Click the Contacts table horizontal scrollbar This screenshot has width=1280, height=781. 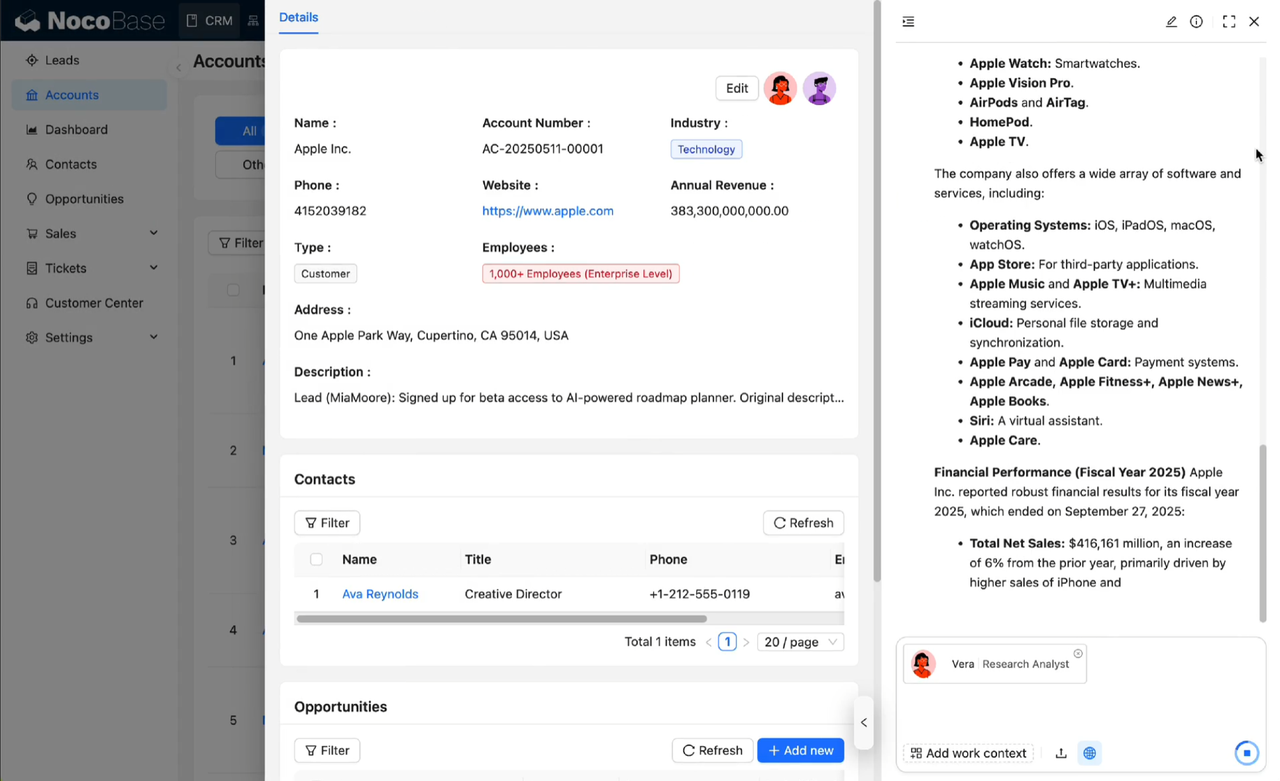[502, 619]
